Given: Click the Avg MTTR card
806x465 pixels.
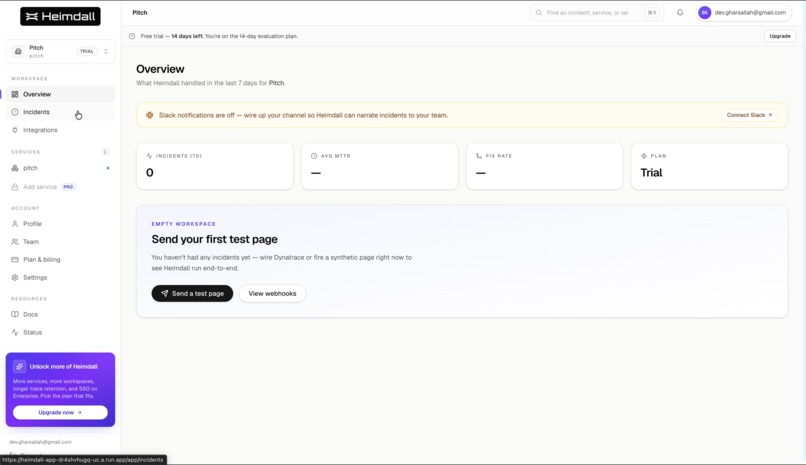Looking at the screenshot, I should [x=379, y=166].
